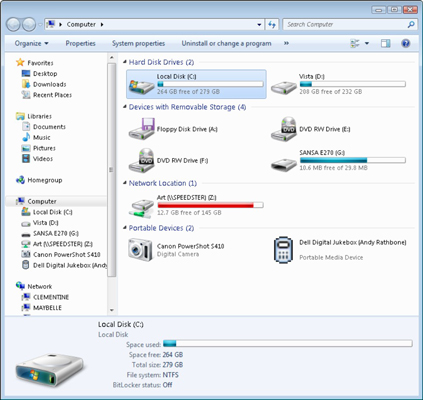Select Canon PowerShot S410 in navigation pane
Viewport: 423px width, 400px height.
coord(67,254)
